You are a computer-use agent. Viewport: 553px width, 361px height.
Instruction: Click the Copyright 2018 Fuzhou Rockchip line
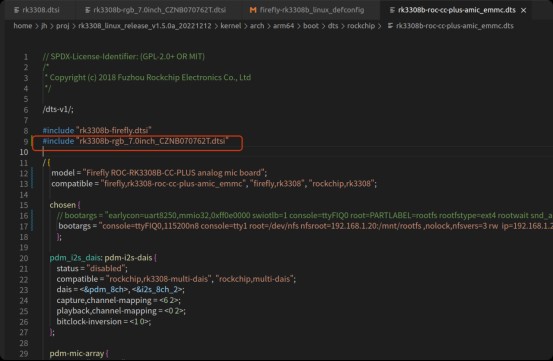[148, 78]
